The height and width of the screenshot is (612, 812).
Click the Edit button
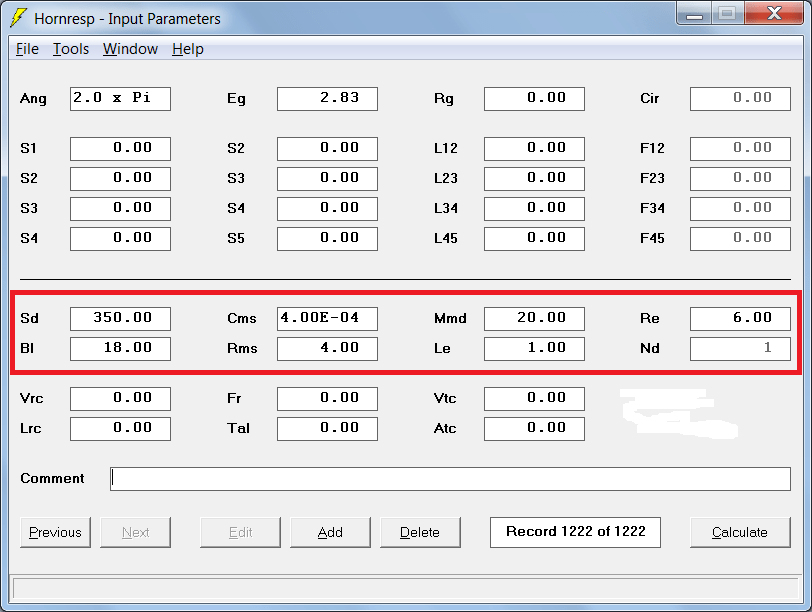(x=240, y=532)
